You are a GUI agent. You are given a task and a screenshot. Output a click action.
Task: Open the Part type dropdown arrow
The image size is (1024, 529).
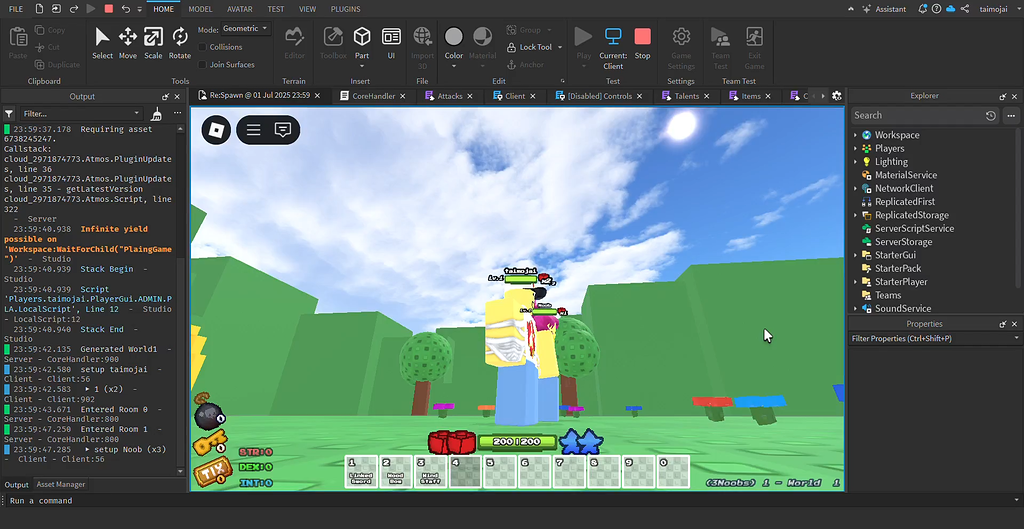[362, 66]
